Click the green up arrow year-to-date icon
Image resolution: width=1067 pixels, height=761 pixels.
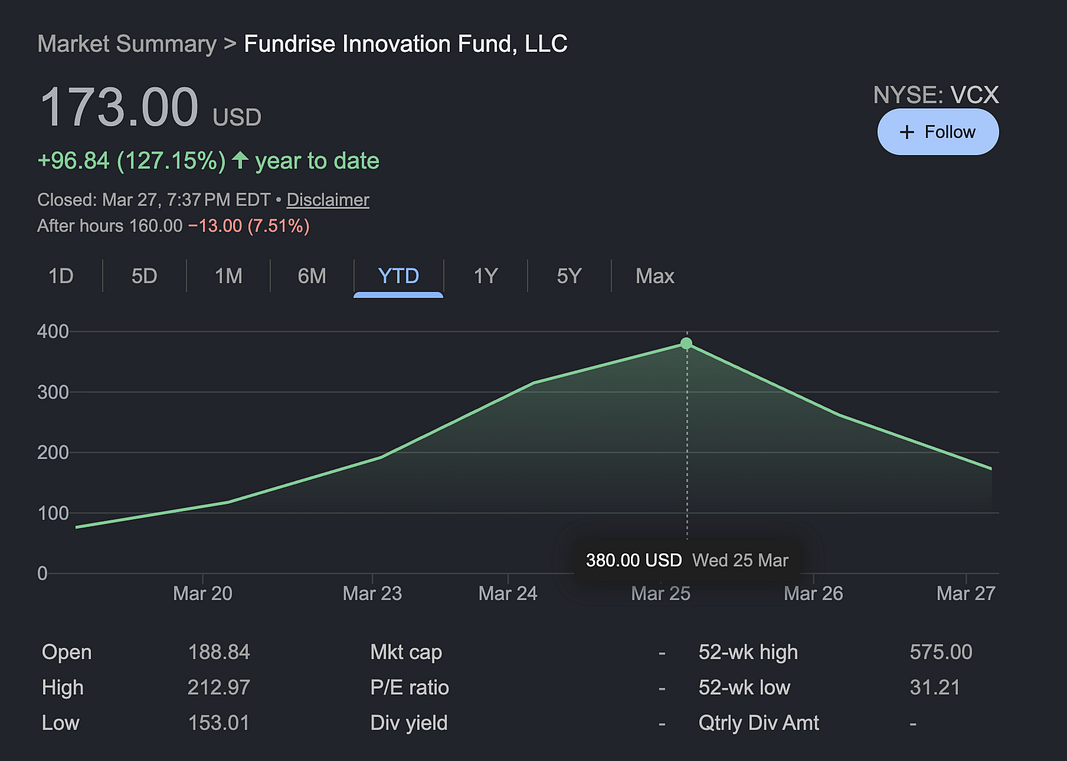240,161
